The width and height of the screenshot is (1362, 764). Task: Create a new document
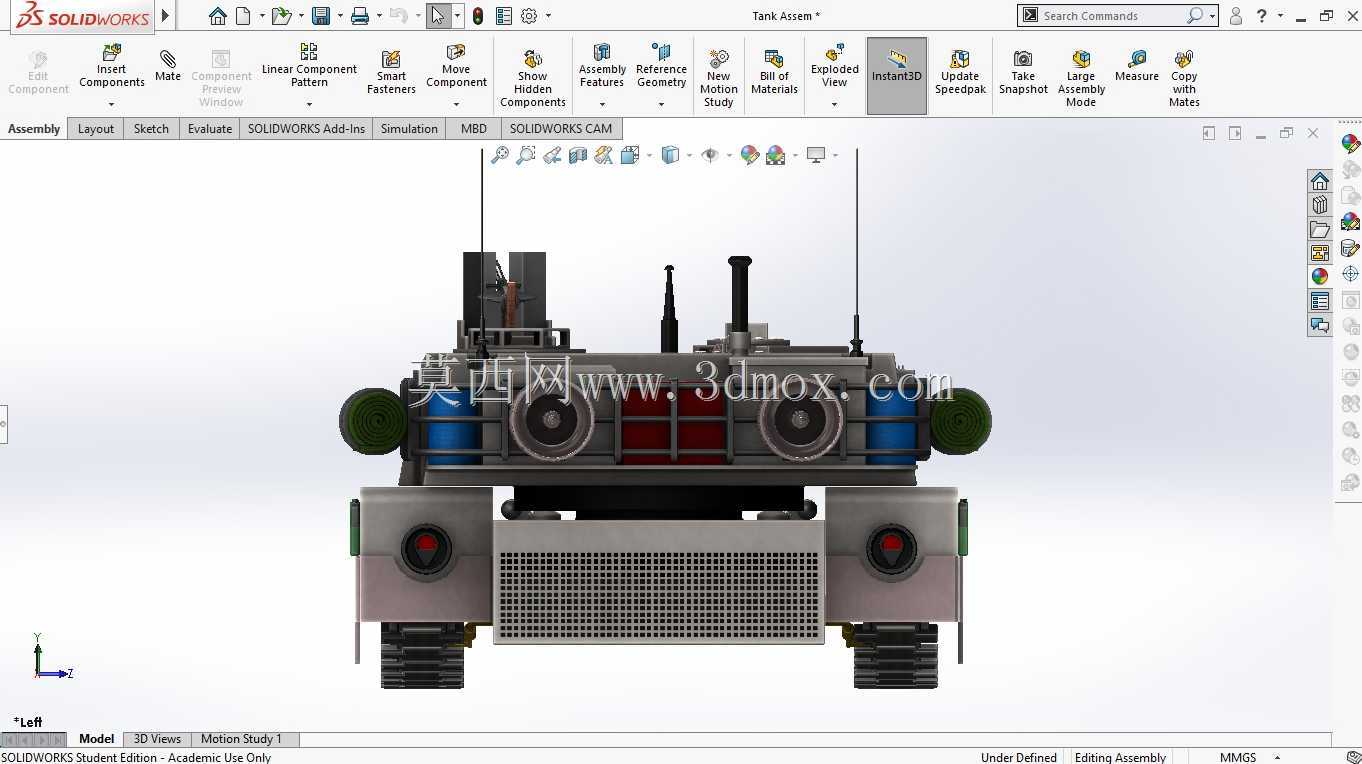(243, 16)
